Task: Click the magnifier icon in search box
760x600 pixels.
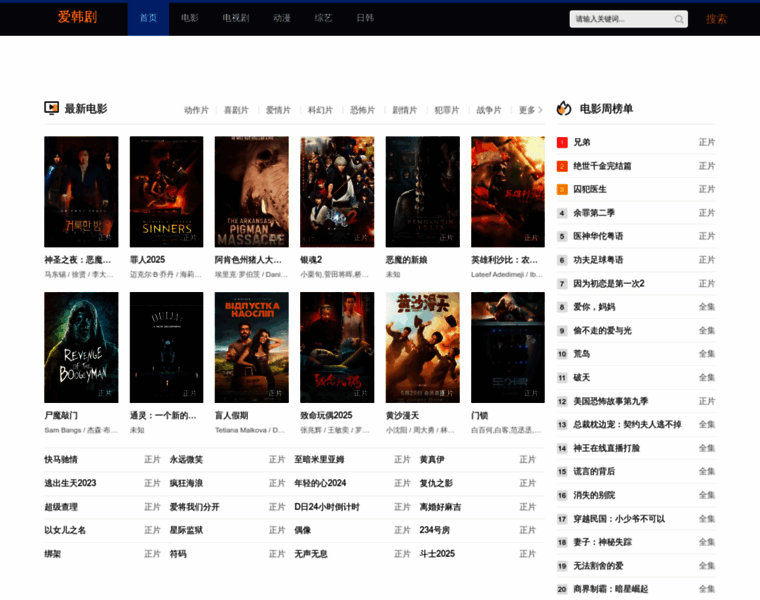Action: [679, 19]
